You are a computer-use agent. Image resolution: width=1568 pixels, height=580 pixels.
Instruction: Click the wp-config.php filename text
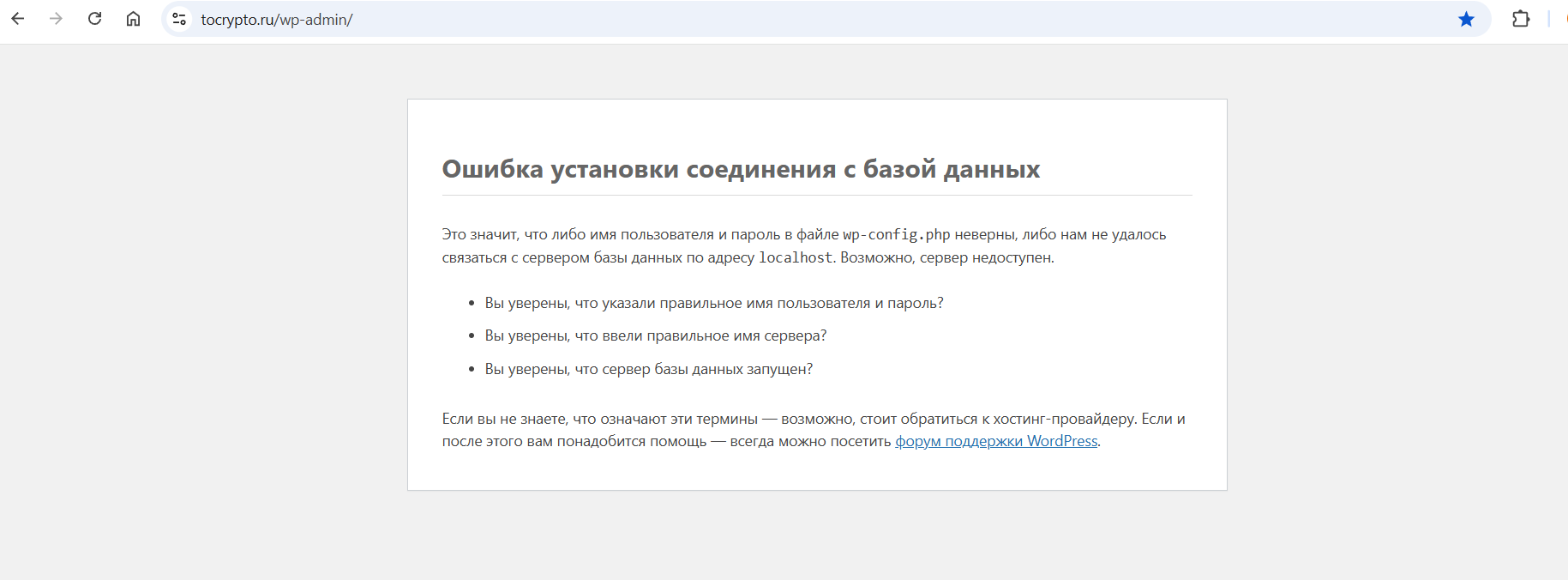pos(896,234)
